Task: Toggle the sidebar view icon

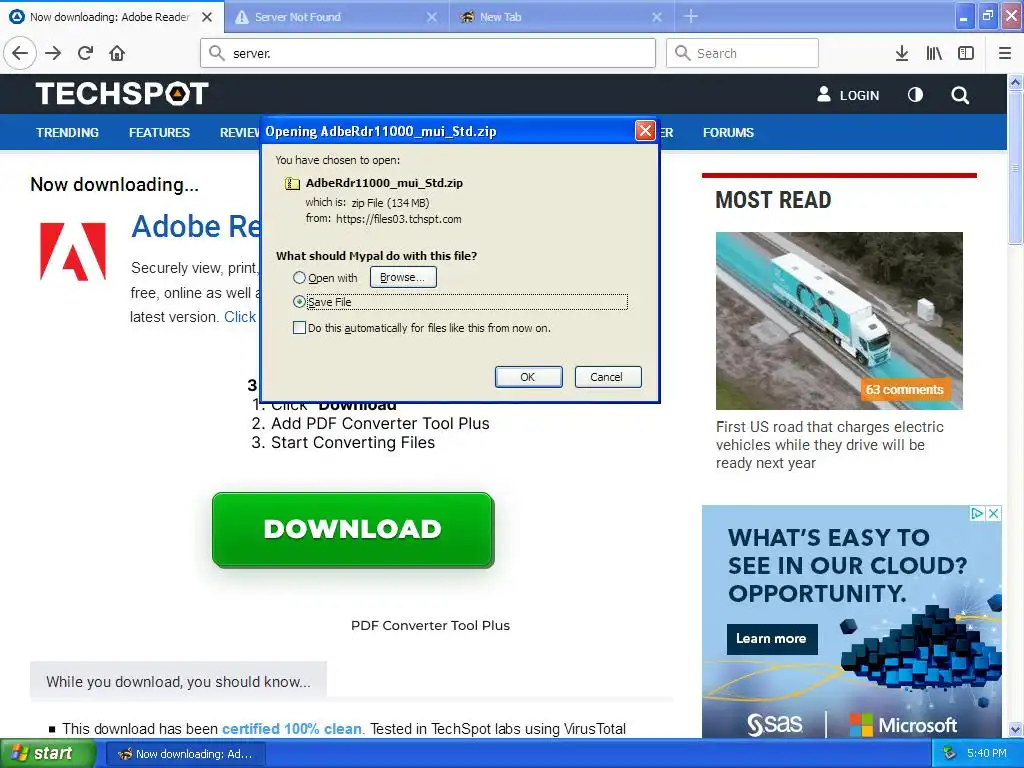Action: point(966,54)
